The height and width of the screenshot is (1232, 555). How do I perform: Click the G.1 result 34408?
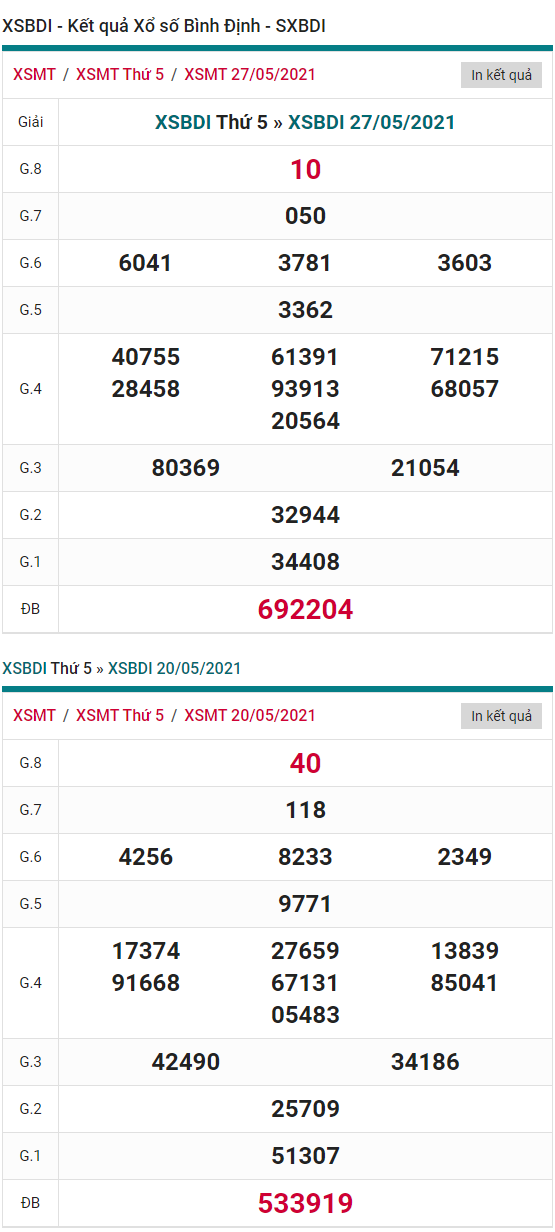click(x=305, y=562)
